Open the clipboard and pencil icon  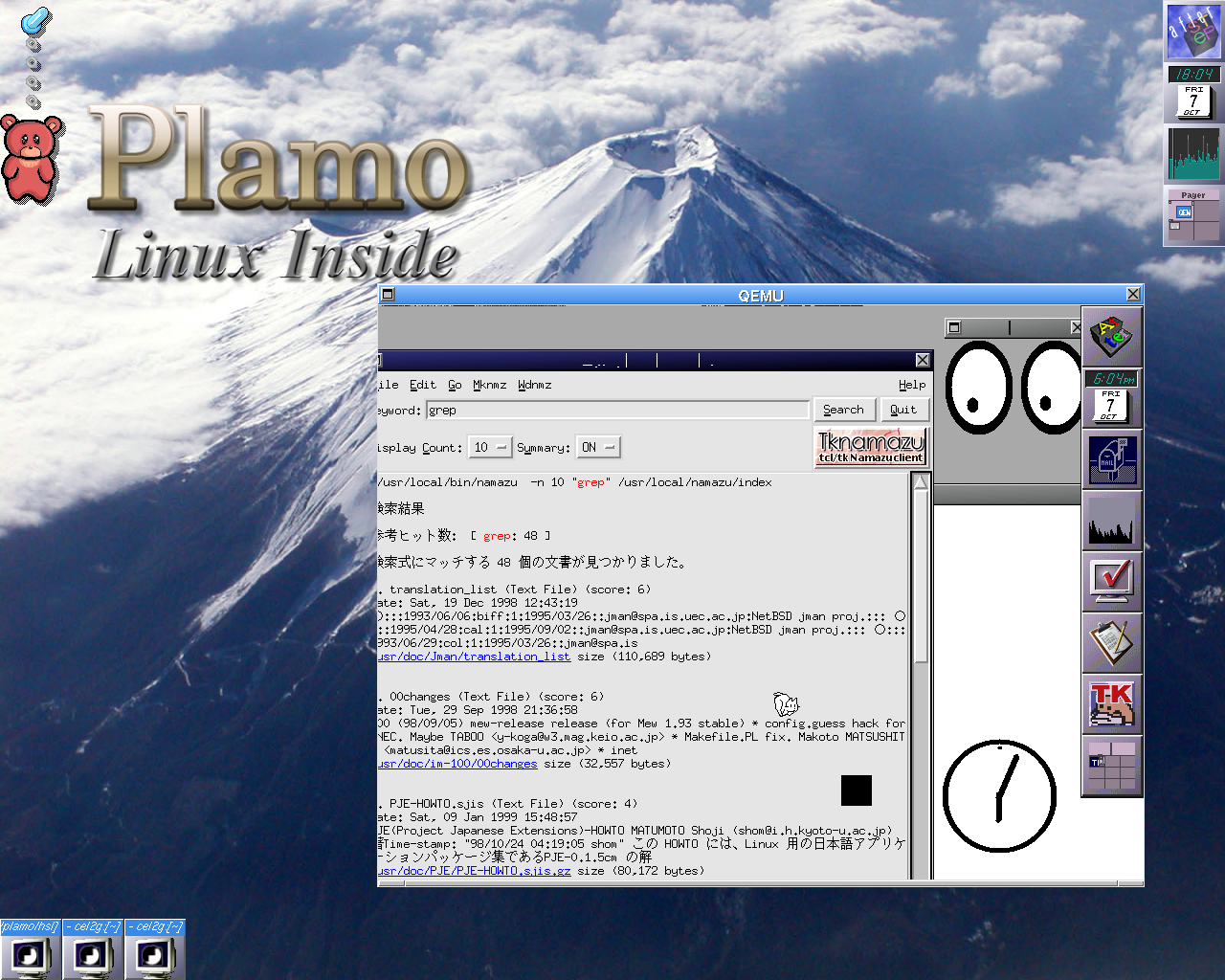[1112, 642]
